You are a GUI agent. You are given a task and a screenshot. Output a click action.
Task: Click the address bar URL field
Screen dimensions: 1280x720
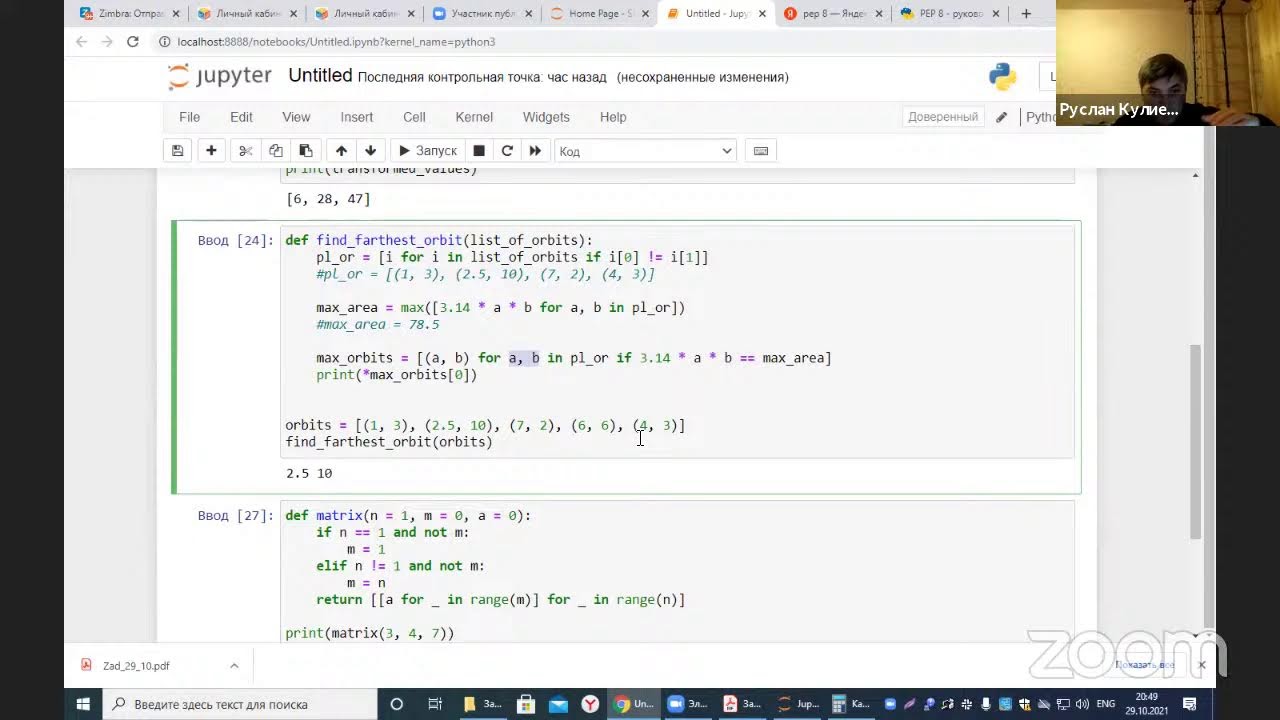600,42
